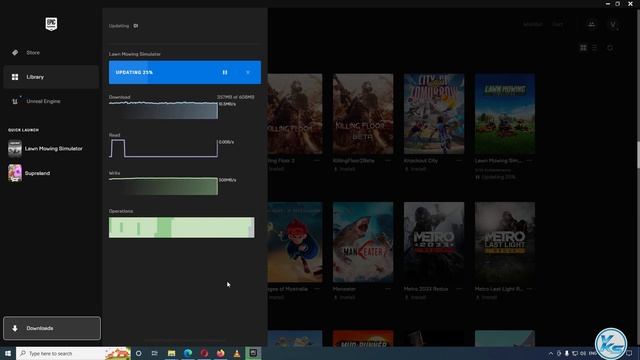The width and height of the screenshot is (640, 360).
Task: Launch Lawn Mowing Simulator from Quick Launch
Action: (x=51, y=149)
